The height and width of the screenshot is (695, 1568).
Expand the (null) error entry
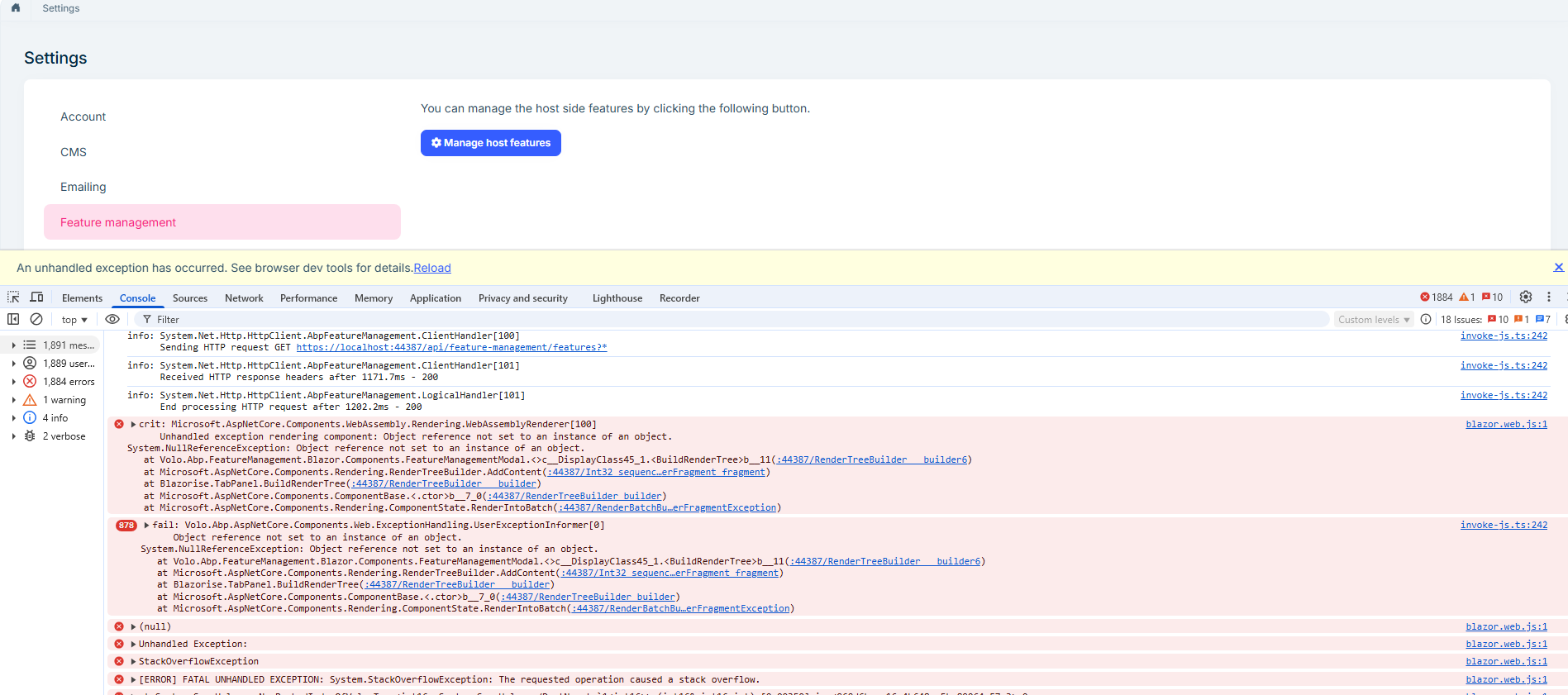click(133, 626)
